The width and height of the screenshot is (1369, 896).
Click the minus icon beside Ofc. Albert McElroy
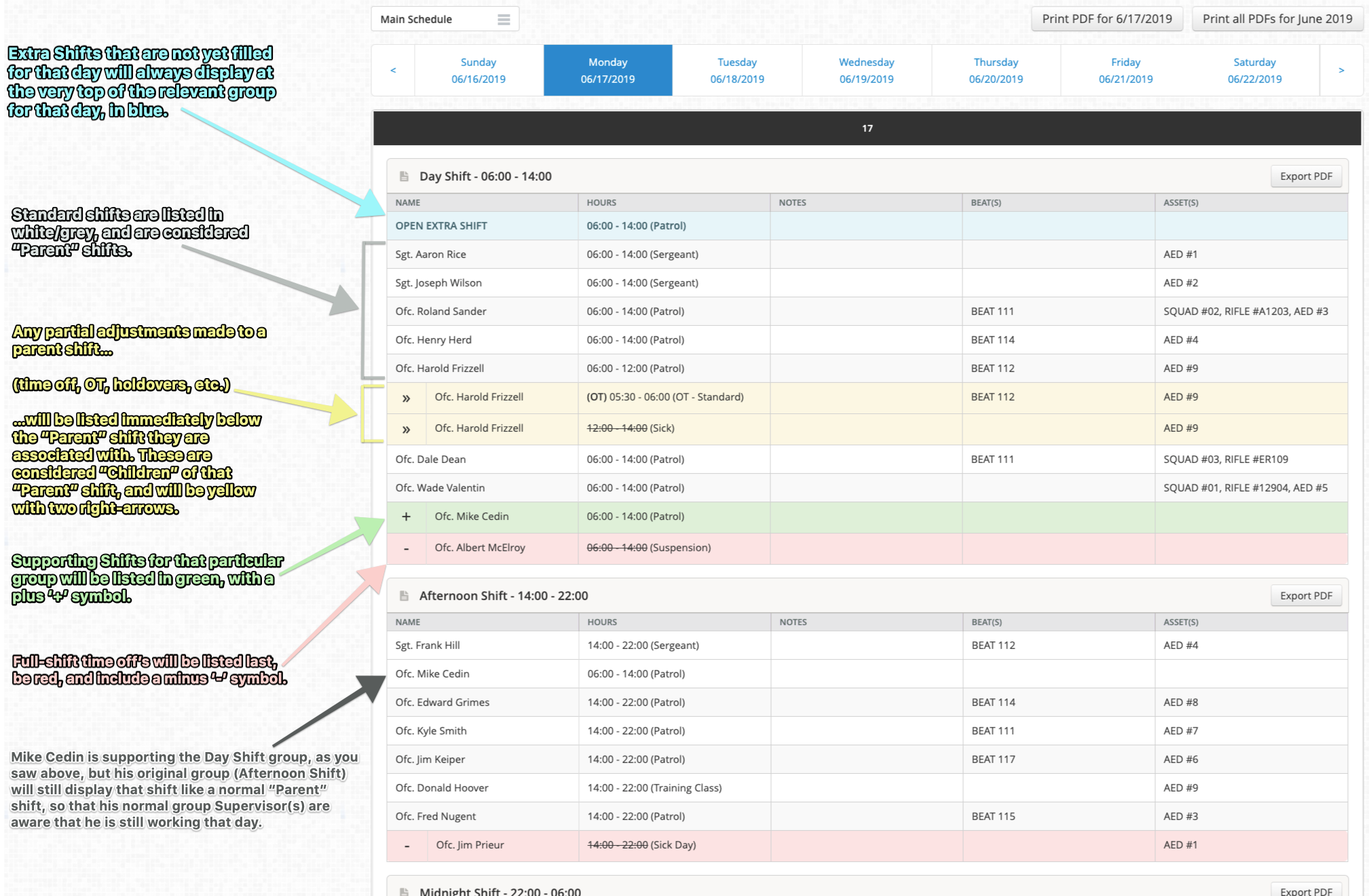click(x=406, y=548)
